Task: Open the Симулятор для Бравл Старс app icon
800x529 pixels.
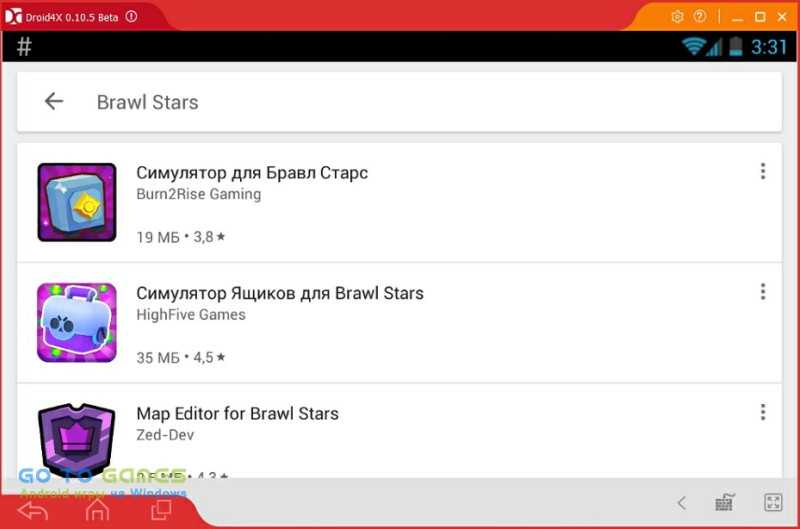Action: coord(77,202)
